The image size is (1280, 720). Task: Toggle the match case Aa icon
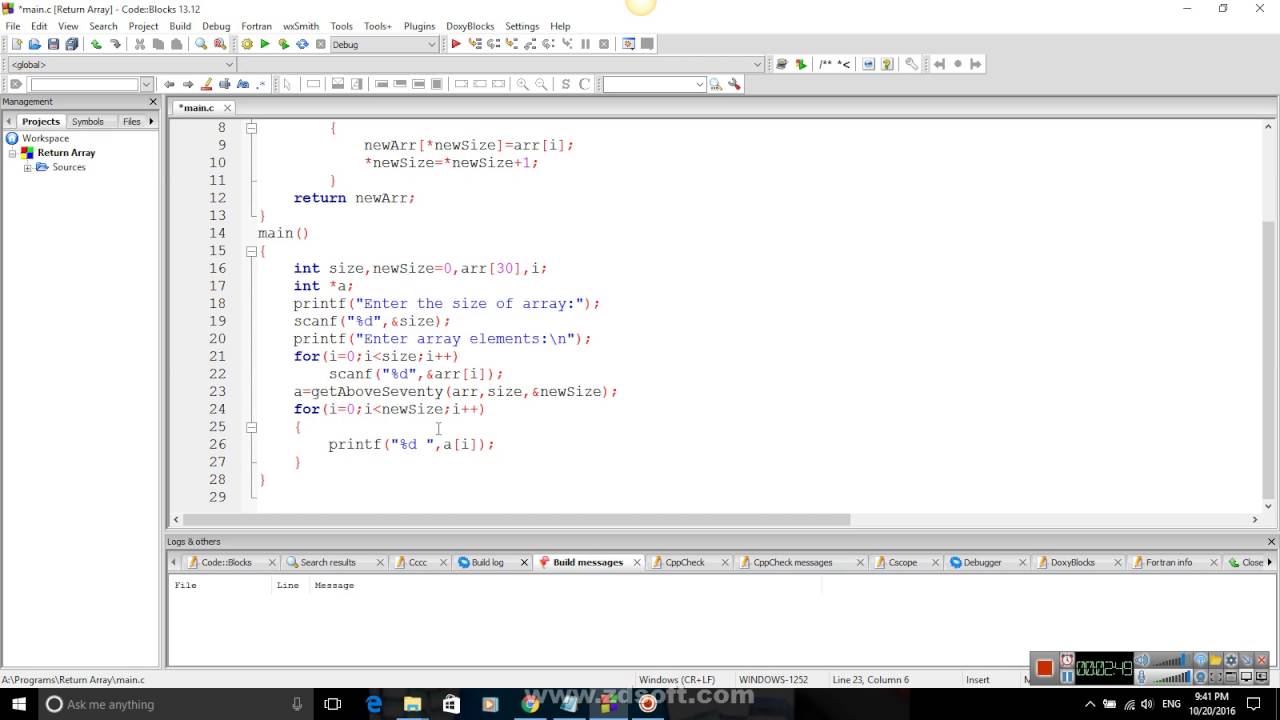tap(243, 84)
